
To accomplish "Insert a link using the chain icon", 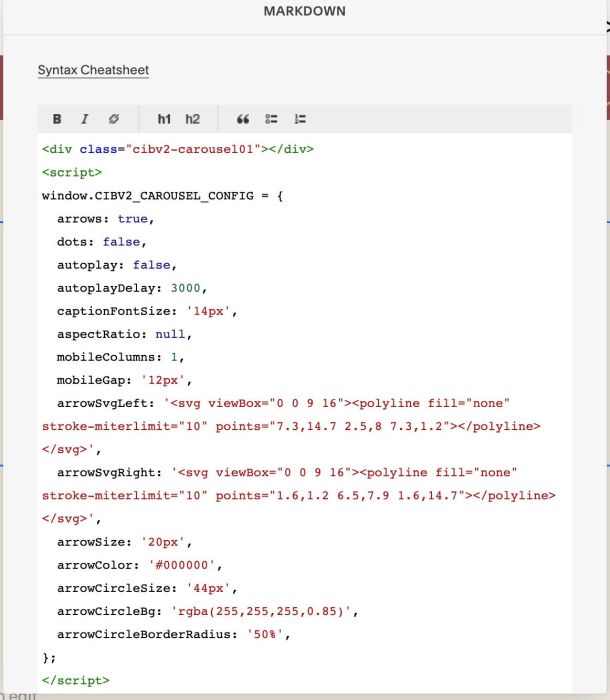I will (114, 119).
